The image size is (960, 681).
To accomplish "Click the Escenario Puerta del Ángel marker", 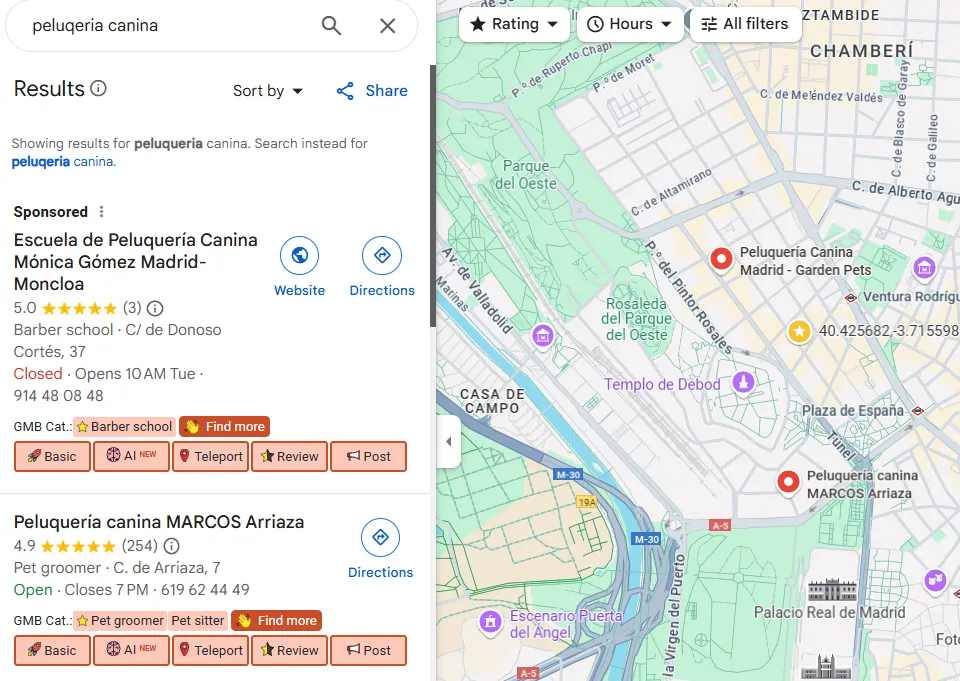I will [490, 622].
